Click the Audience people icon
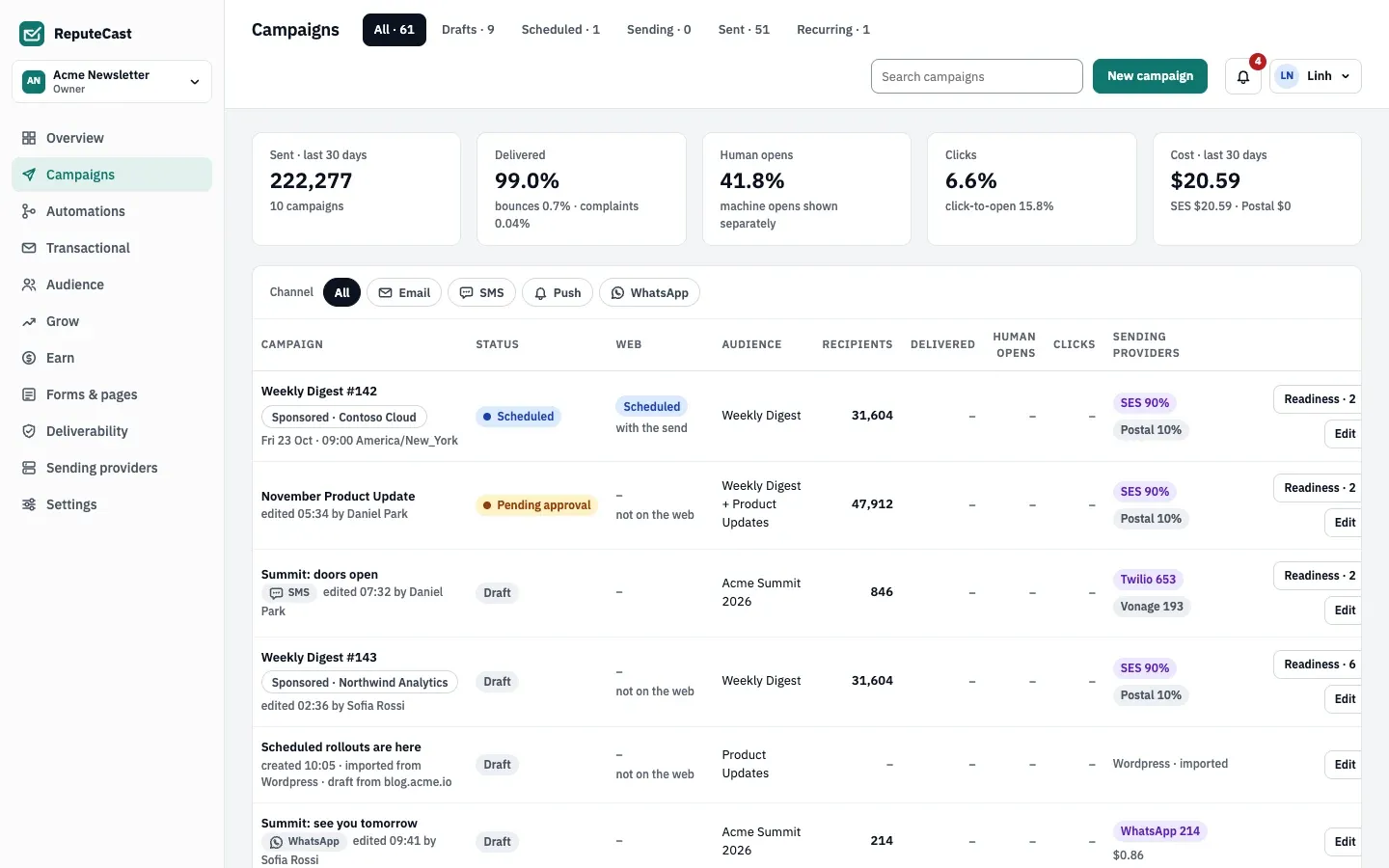 tap(29, 285)
